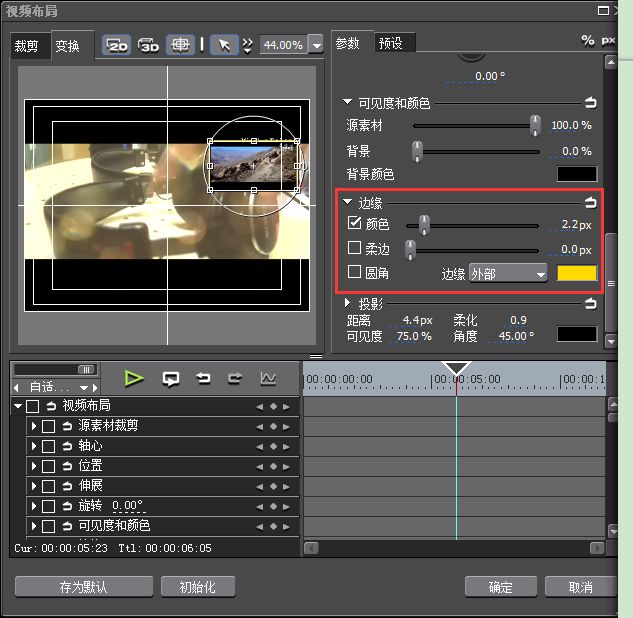Select the arrow pointer tool
This screenshot has width=633, height=618.
pos(223,45)
